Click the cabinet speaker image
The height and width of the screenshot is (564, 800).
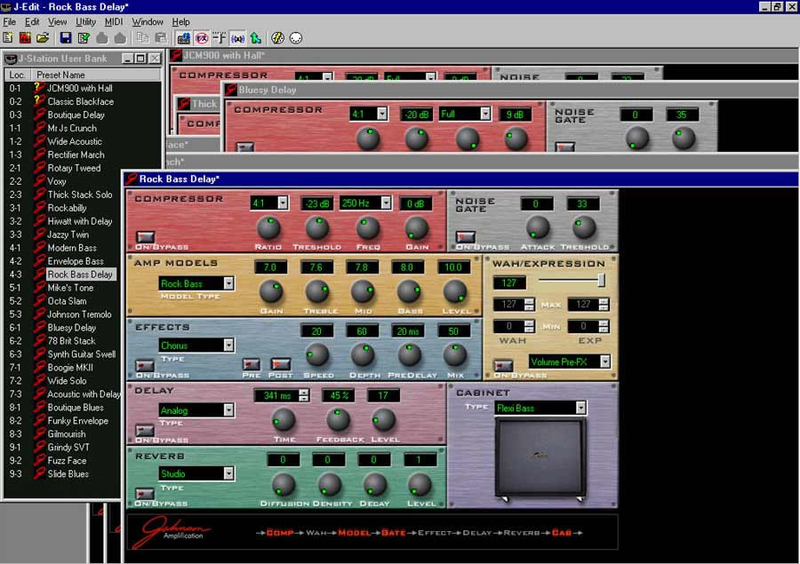[540, 457]
